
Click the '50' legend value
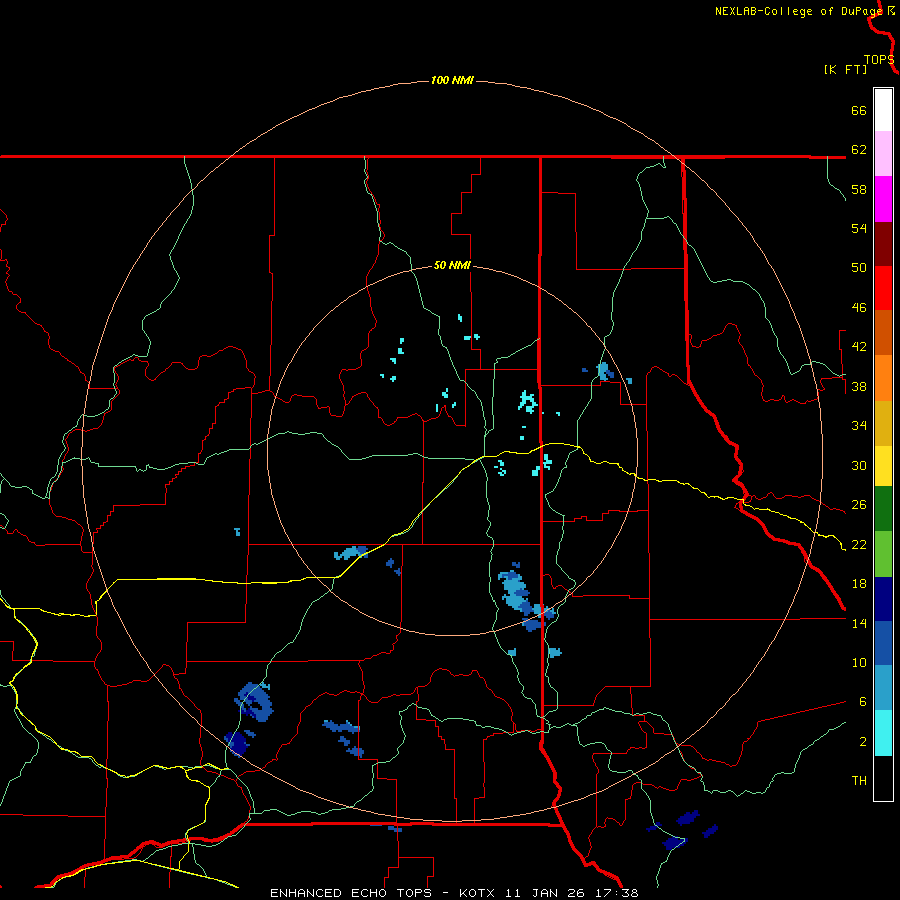859,268
